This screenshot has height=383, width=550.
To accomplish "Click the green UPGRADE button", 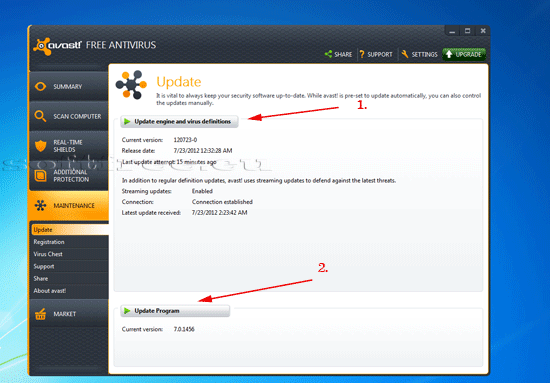I will (464, 54).
